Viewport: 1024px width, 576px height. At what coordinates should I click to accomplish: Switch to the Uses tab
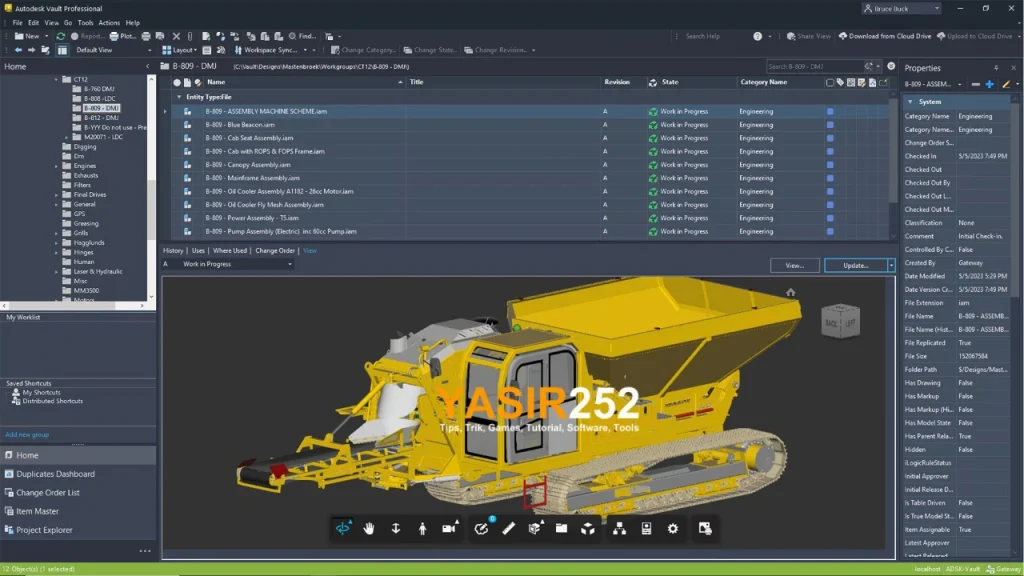pos(198,251)
